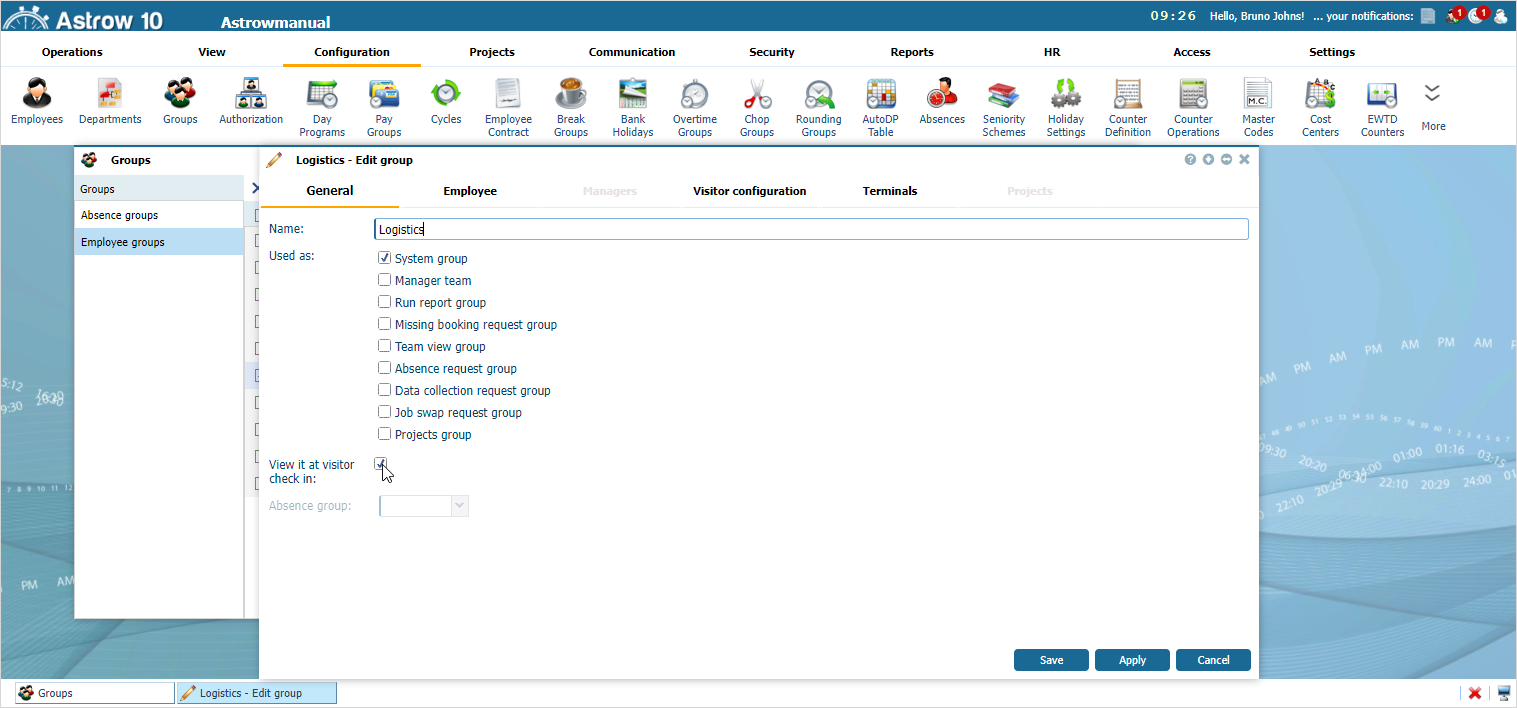Open the Cost Centers icon
This screenshot has width=1517, height=708.
(1320, 96)
